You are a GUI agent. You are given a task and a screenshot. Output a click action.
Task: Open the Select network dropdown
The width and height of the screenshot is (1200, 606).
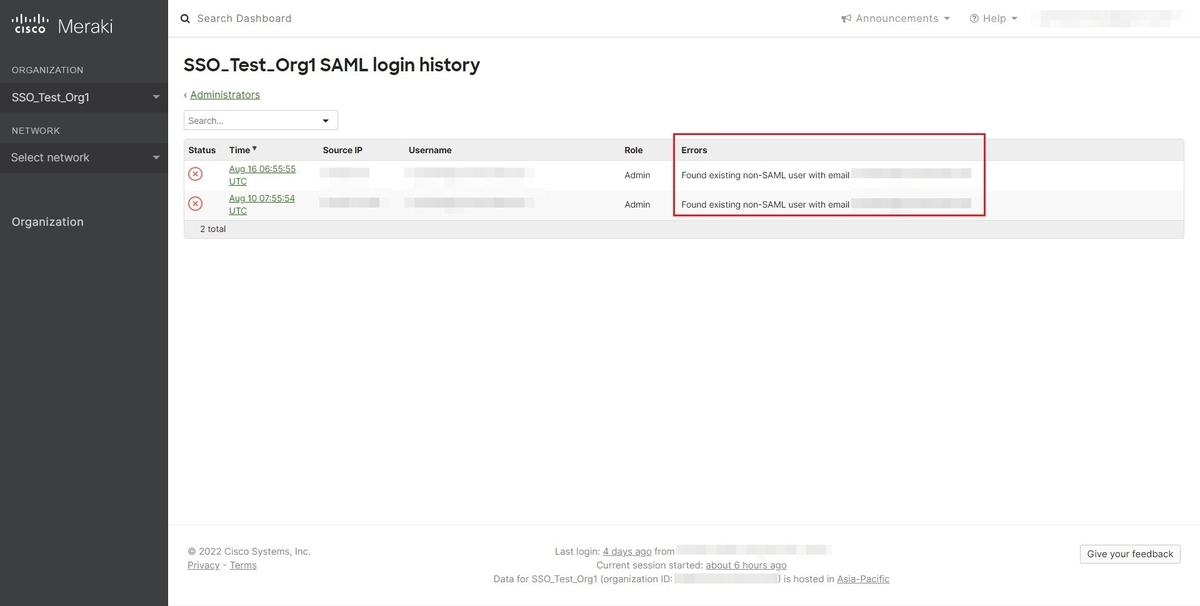pos(84,157)
